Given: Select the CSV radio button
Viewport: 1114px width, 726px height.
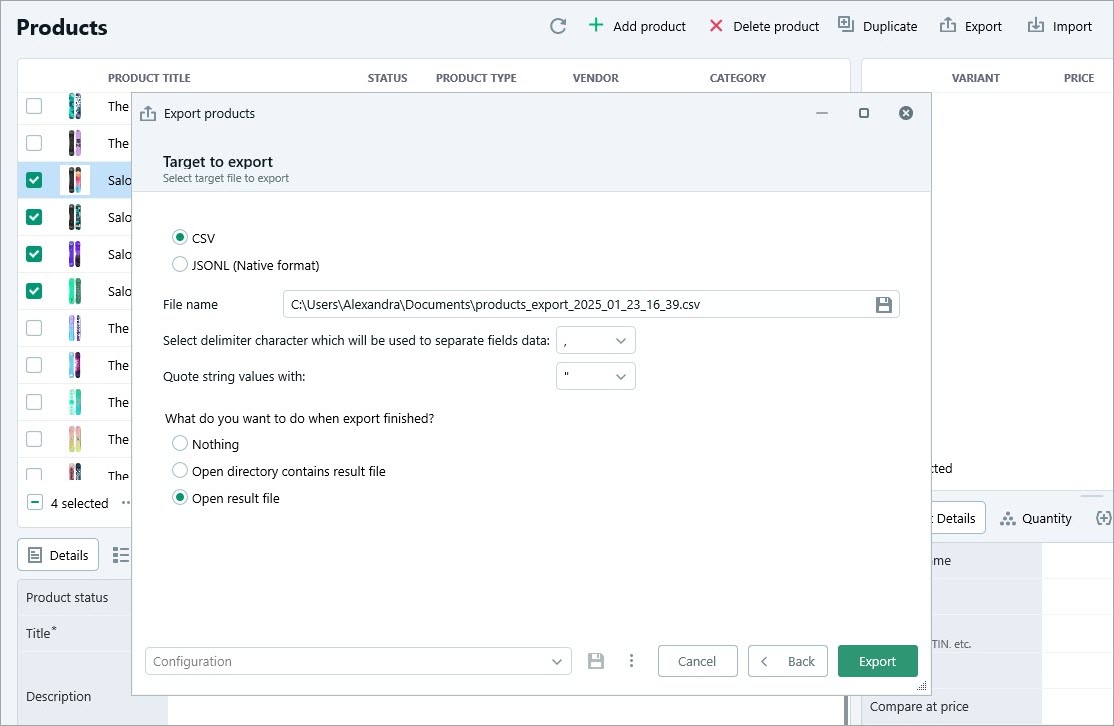Looking at the screenshot, I should pos(180,237).
